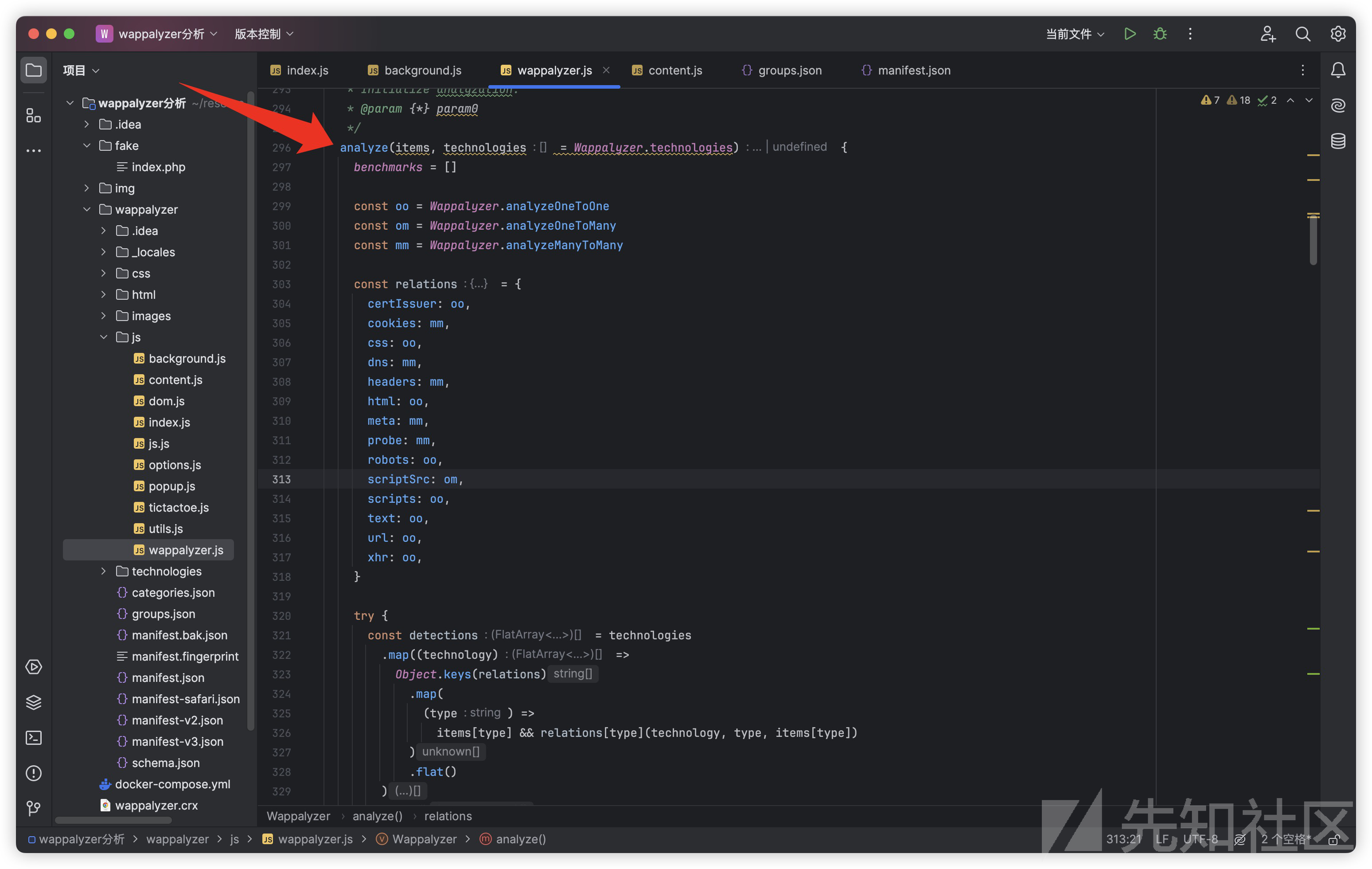Open the Project tool window folder icon
Screen dimensions: 1372x869
[34, 70]
